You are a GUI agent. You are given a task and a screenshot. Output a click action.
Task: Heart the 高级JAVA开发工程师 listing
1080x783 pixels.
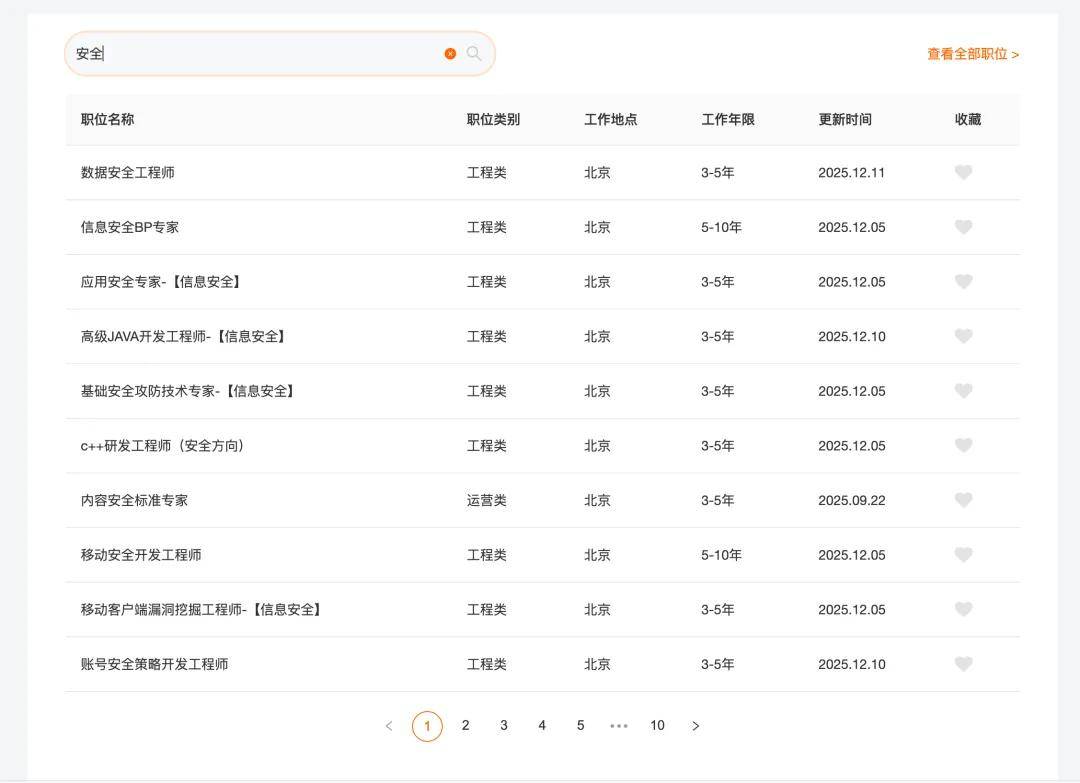963,336
